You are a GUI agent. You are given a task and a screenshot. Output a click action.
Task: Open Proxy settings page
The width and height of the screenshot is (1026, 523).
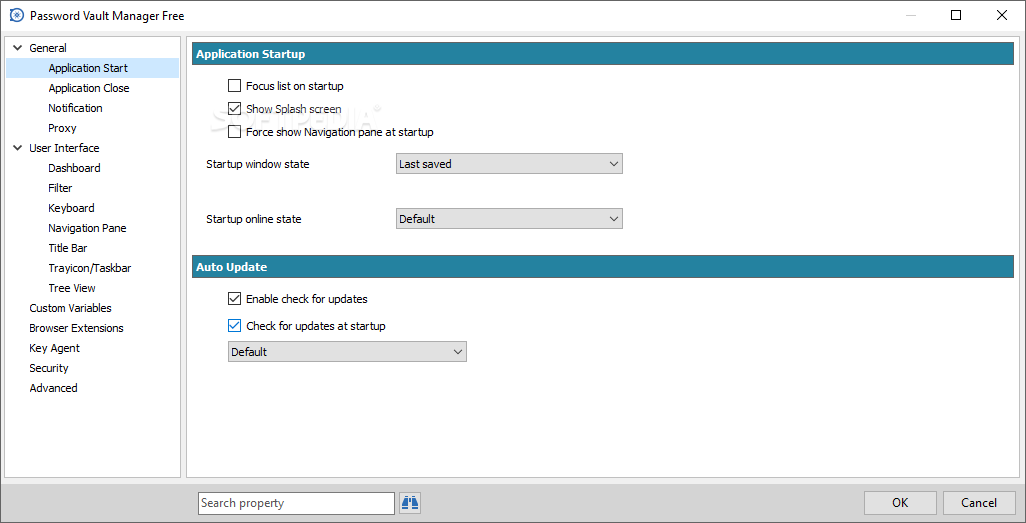pos(62,128)
